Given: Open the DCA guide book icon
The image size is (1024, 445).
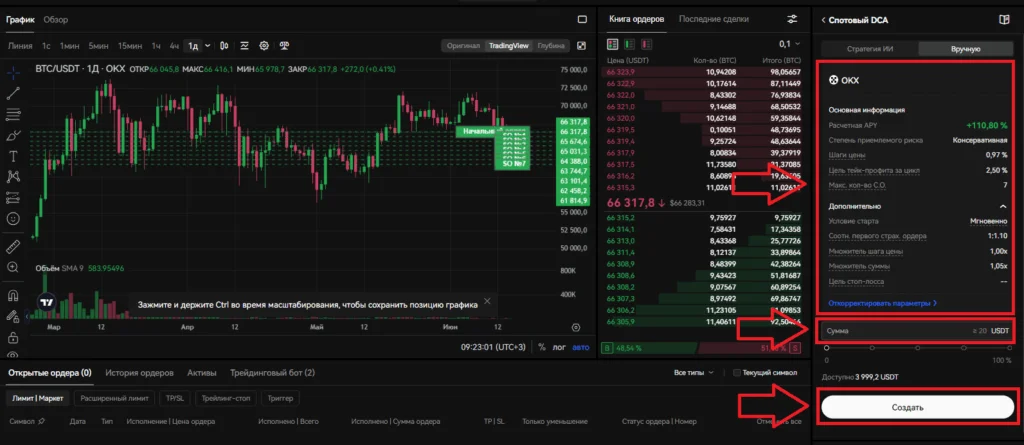Looking at the screenshot, I should coord(1004,20).
